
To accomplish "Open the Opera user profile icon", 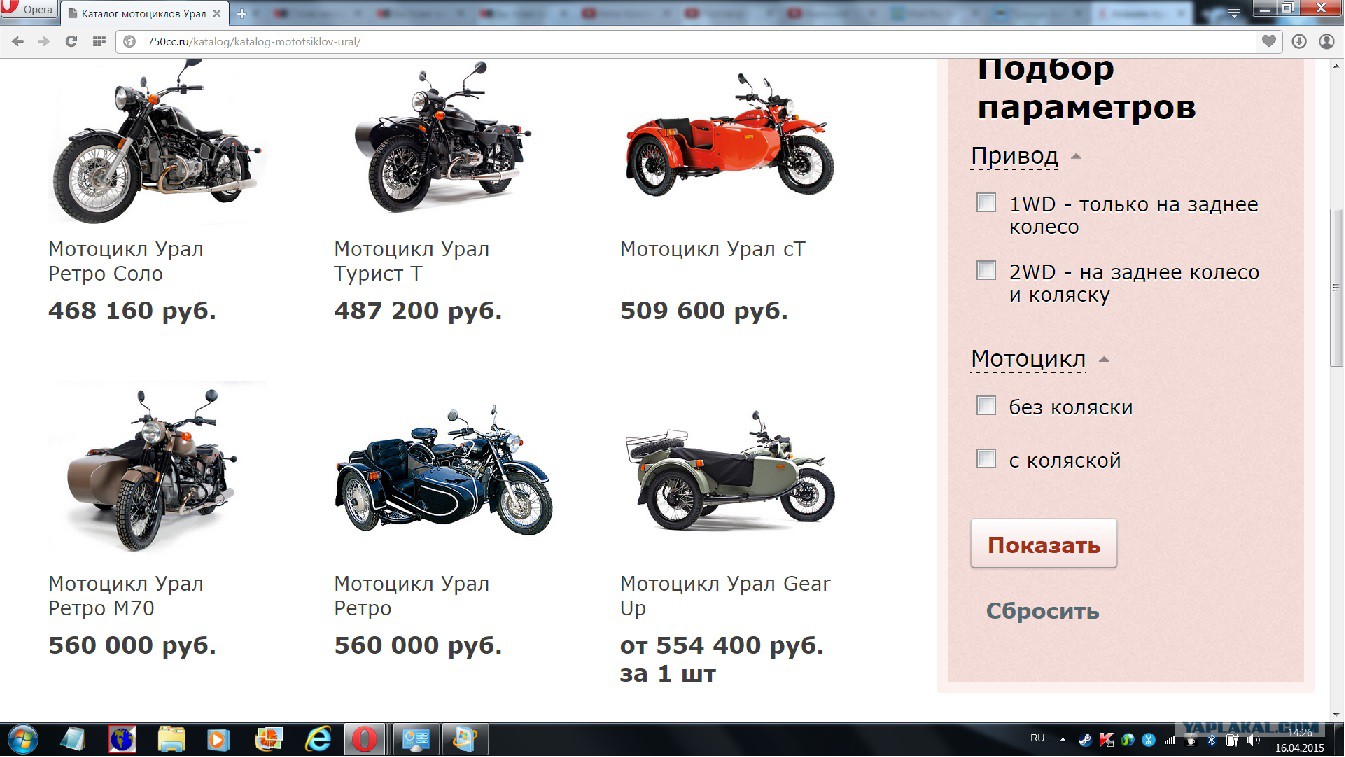I will (x=1327, y=41).
